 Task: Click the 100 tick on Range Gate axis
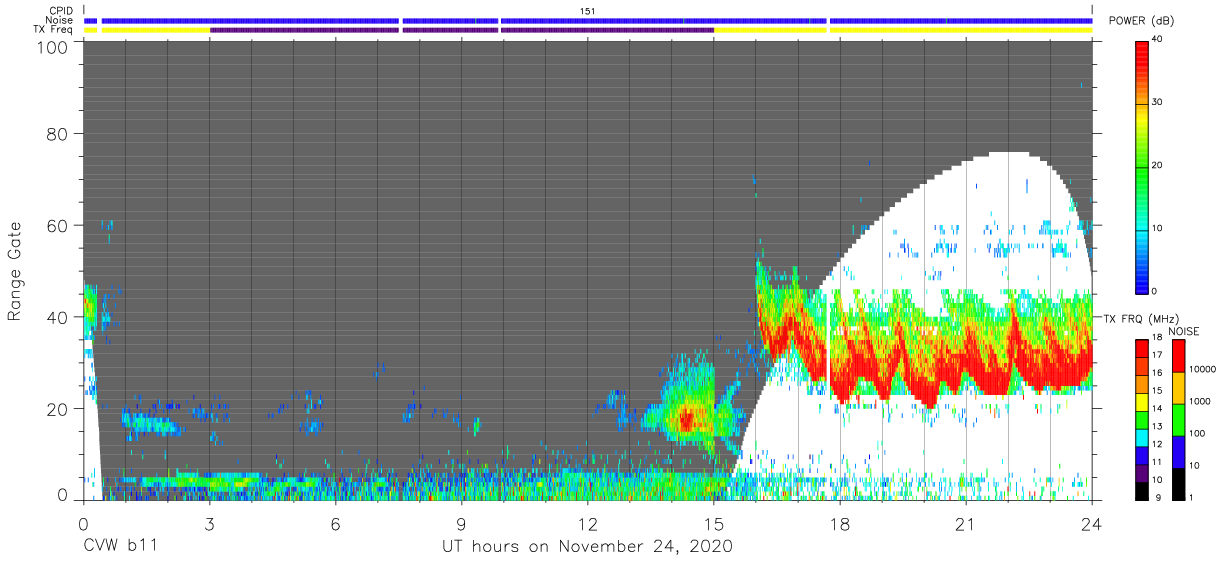(x=54, y=47)
